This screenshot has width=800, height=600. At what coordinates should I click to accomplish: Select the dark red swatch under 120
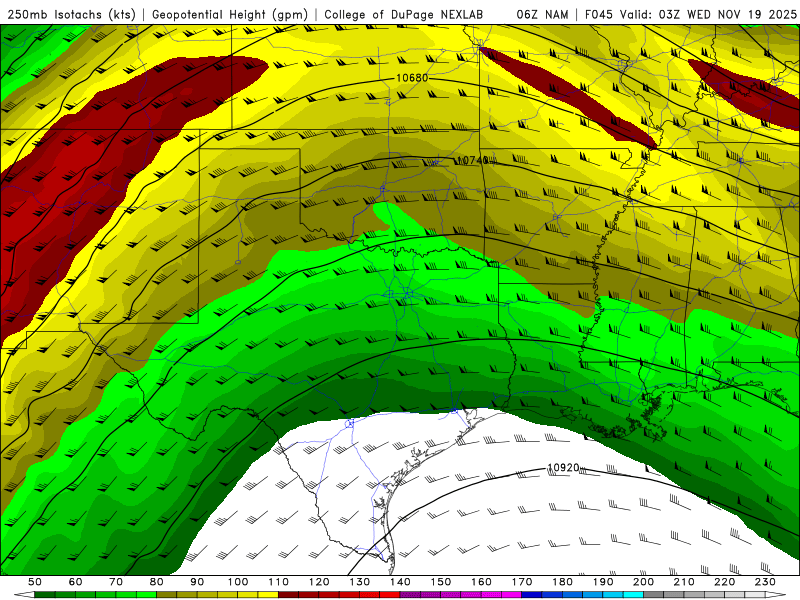pyautogui.click(x=329, y=595)
